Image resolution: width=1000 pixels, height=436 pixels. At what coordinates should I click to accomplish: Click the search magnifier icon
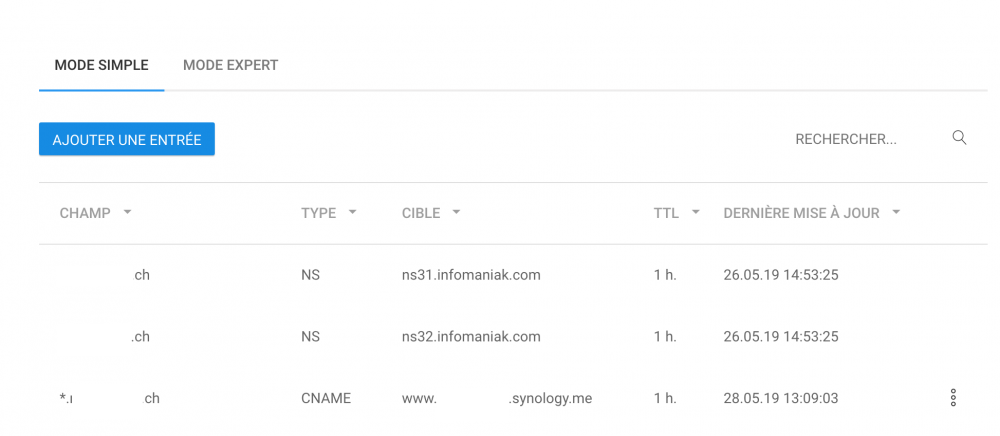pyautogui.click(x=959, y=138)
